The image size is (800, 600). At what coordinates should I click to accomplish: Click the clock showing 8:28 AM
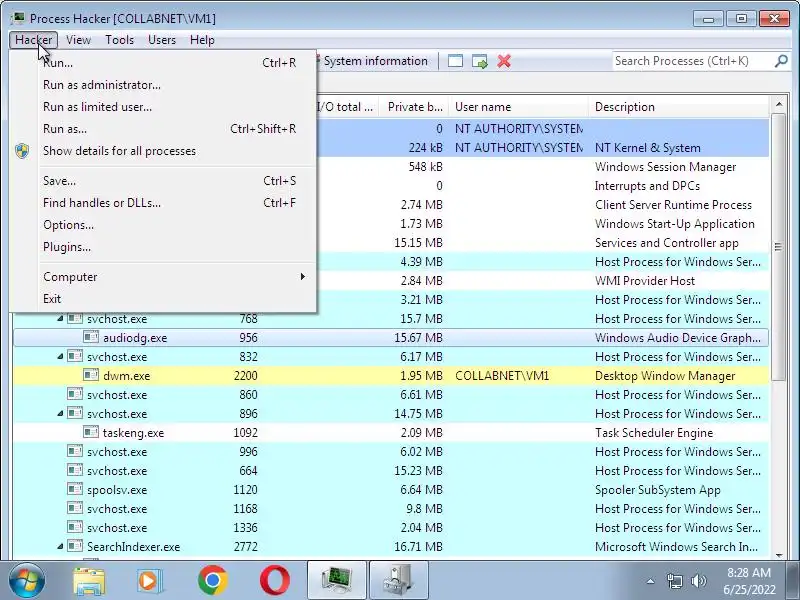(748, 572)
